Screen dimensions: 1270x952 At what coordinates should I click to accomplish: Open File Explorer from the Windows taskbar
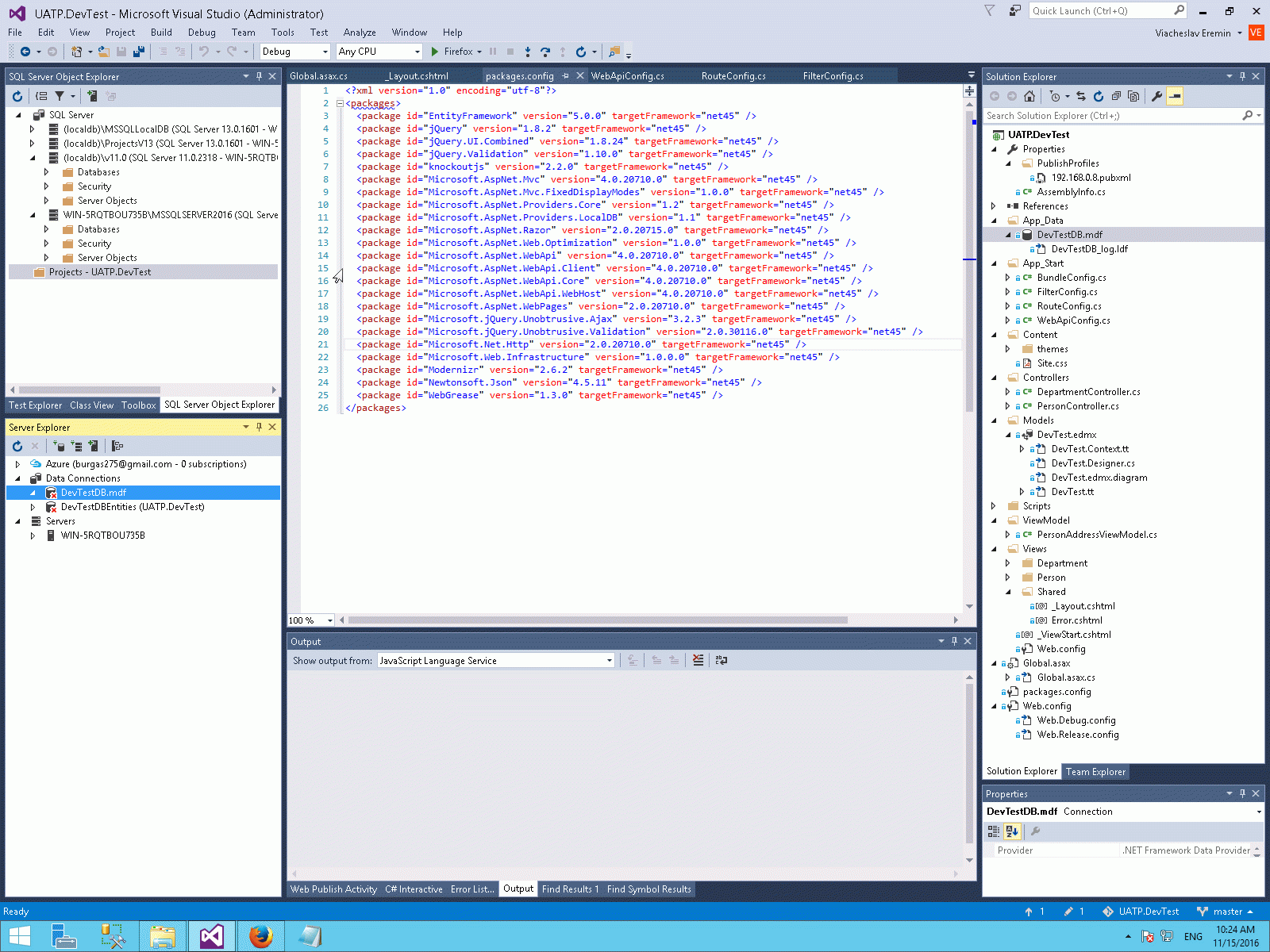pyautogui.click(x=163, y=936)
